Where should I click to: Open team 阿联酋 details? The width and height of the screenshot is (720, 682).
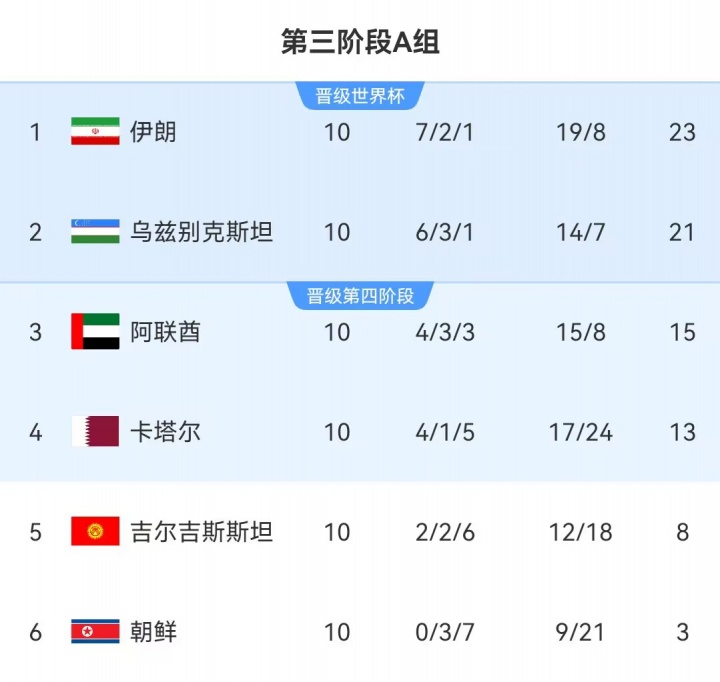pyautogui.click(x=165, y=332)
